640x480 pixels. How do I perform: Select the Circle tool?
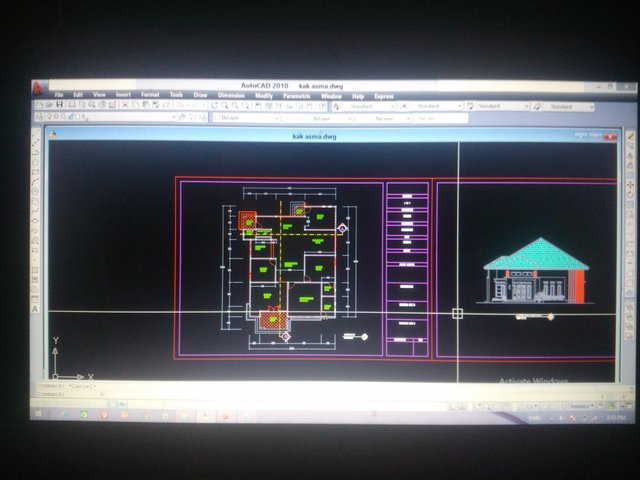[36, 191]
